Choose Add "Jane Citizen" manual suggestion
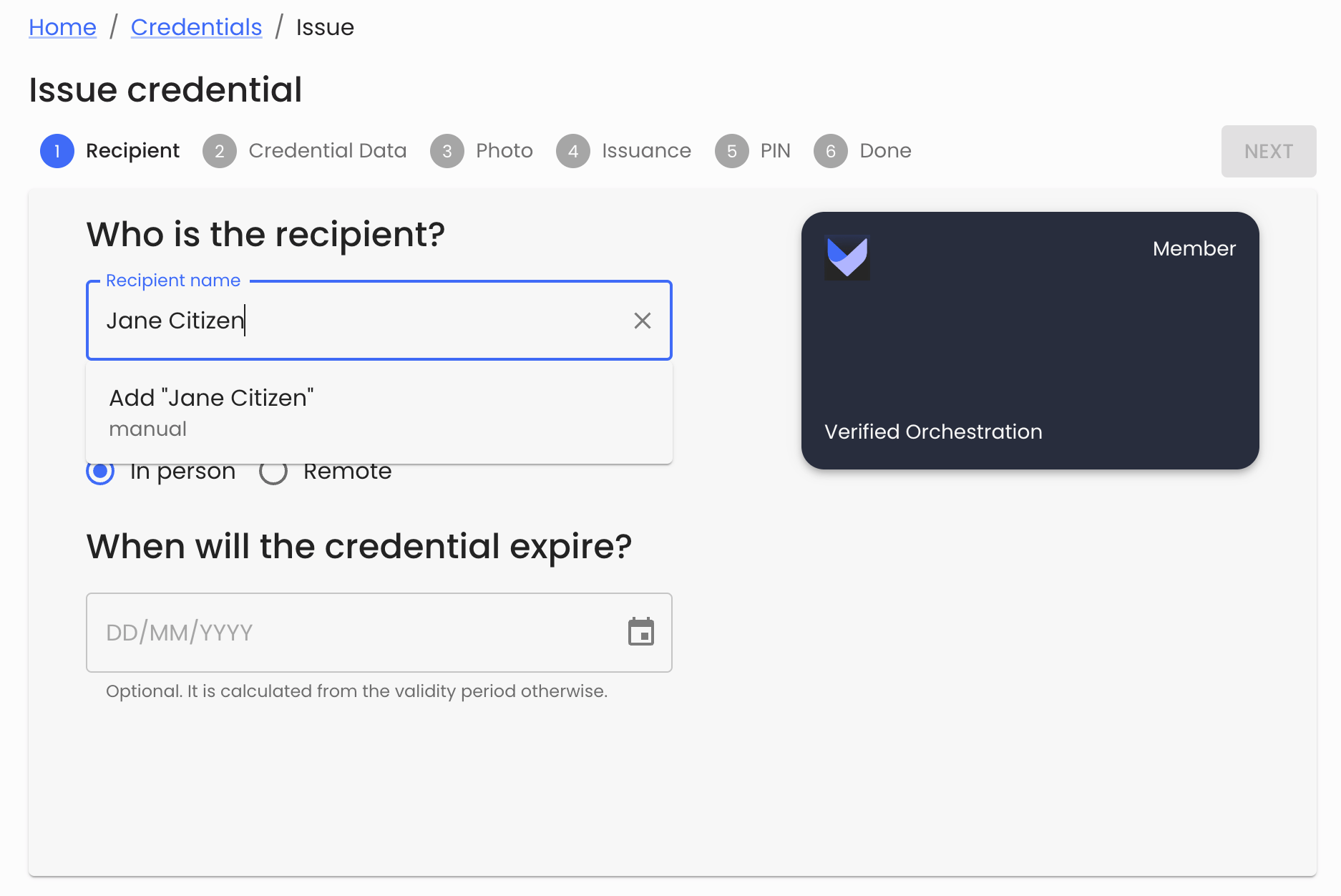Screen dimensions: 1341x896 click(211, 411)
